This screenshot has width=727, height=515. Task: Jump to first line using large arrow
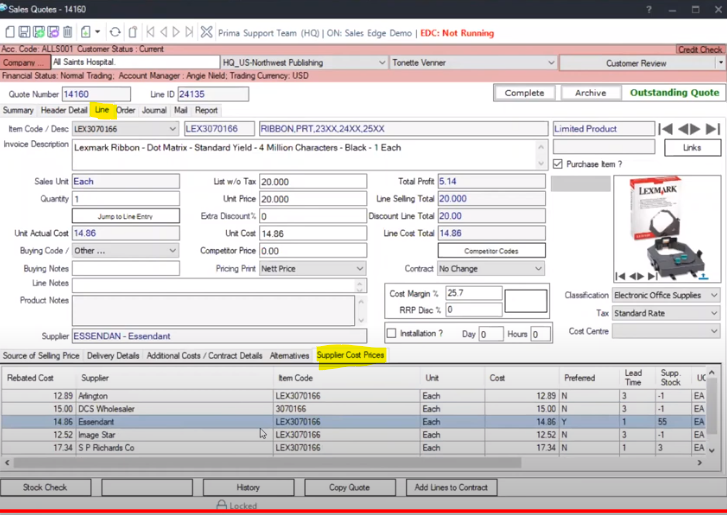pyautogui.click(x=666, y=129)
